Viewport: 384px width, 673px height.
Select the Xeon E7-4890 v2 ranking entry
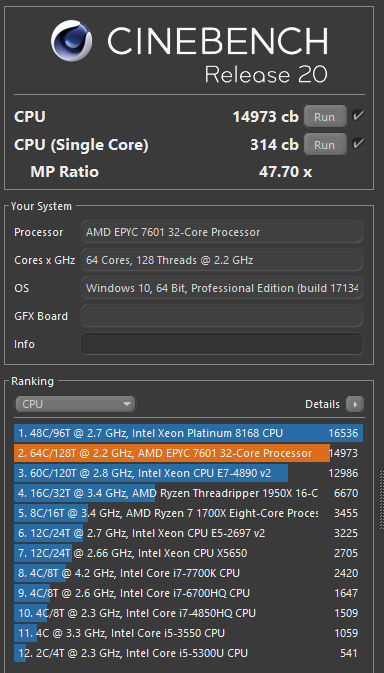pyautogui.click(x=188, y=473)
